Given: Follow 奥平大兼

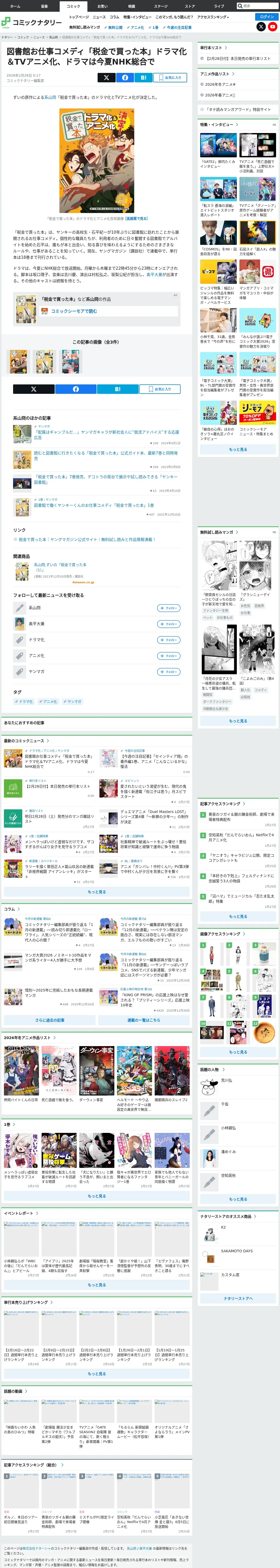Looking at the screenshot, I should tap(169, 624).
